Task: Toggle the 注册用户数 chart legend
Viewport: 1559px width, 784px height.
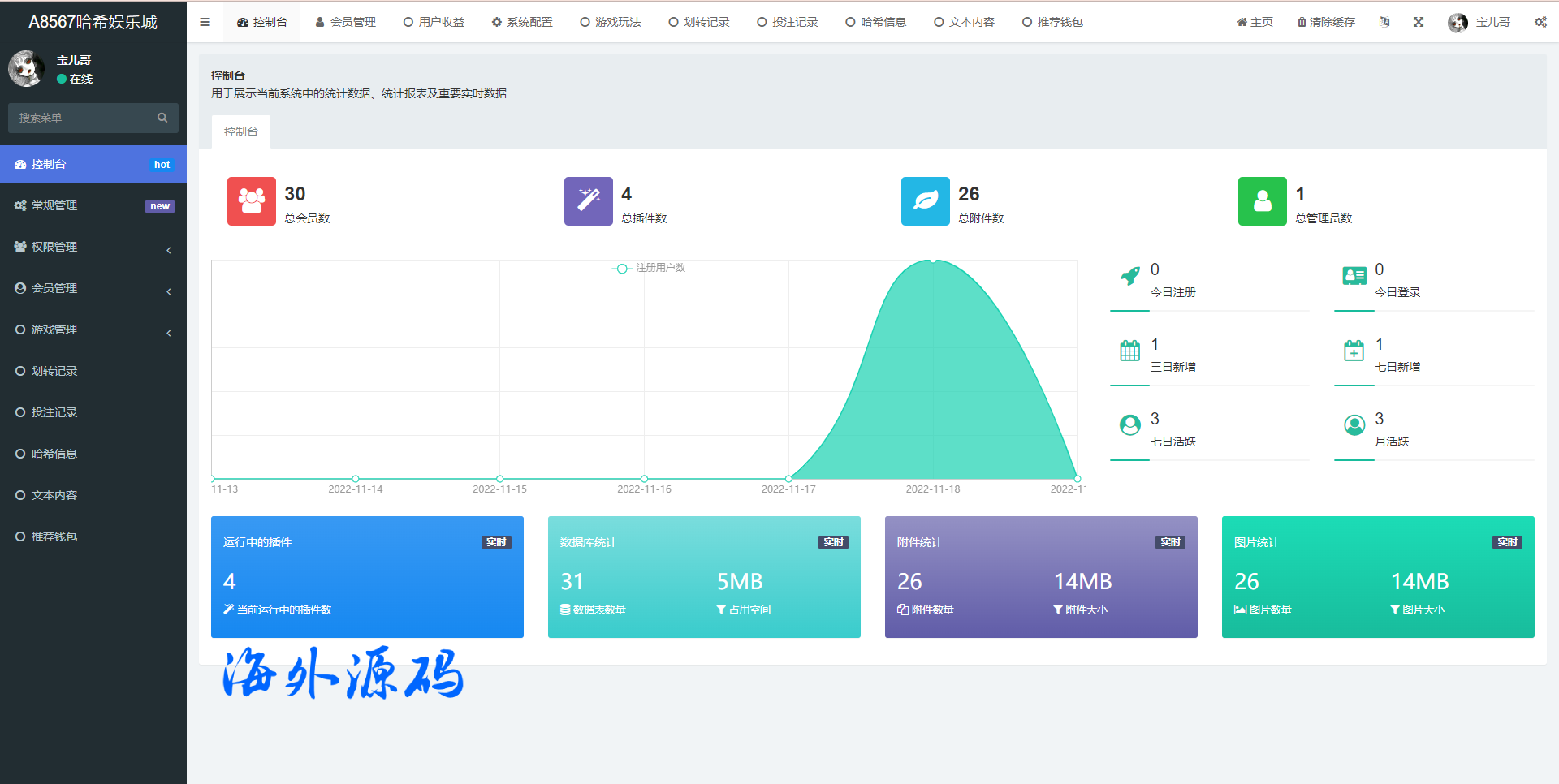Action: point(649,268)
